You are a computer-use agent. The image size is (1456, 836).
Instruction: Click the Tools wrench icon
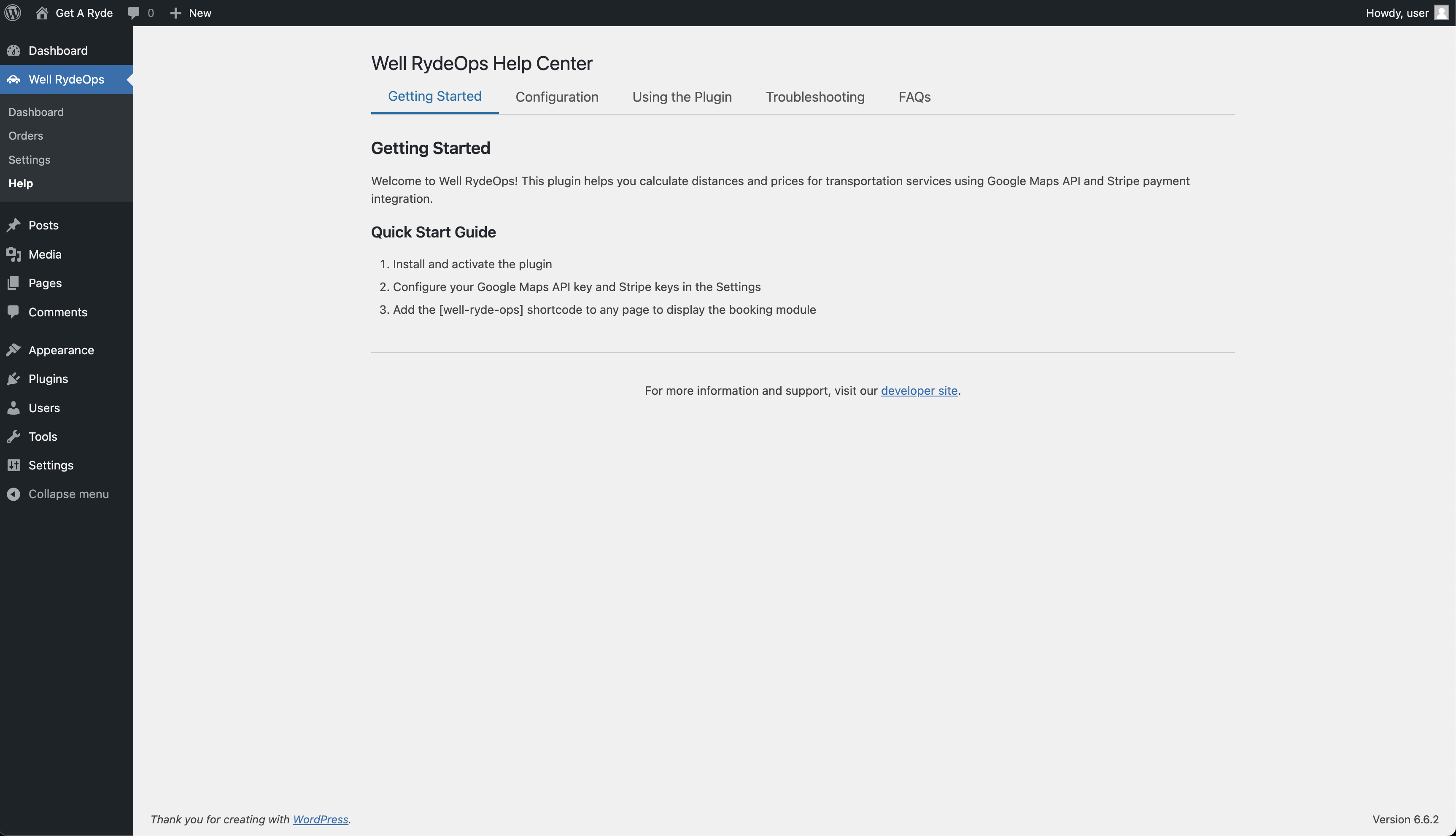tap(14, 437)
